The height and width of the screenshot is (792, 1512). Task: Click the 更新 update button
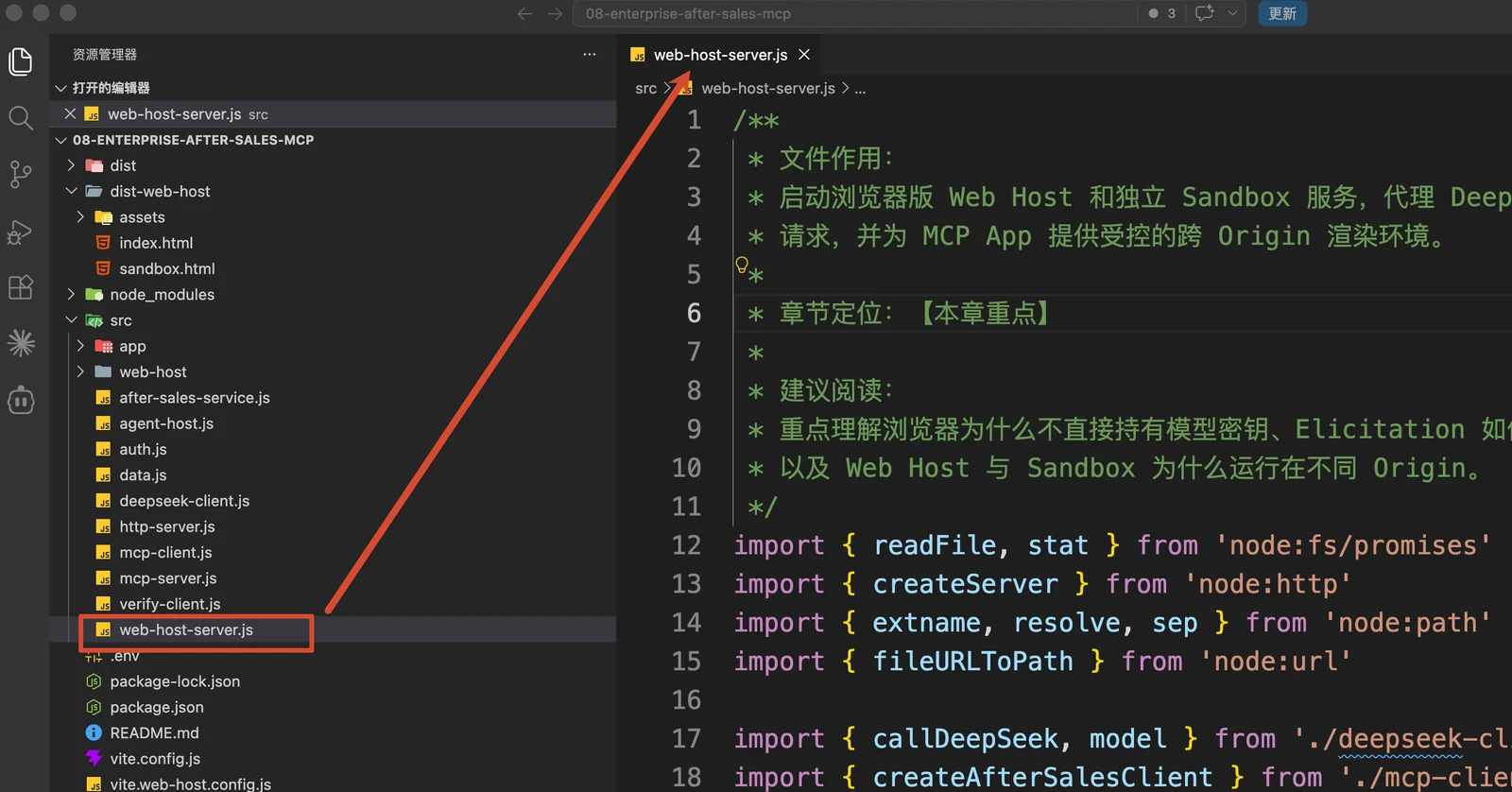pyautogui.click(x=1282, y=13)
